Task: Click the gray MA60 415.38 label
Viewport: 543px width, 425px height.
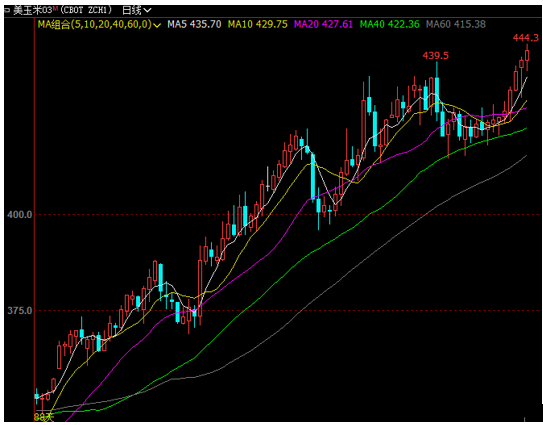Action: pos(456,24)
